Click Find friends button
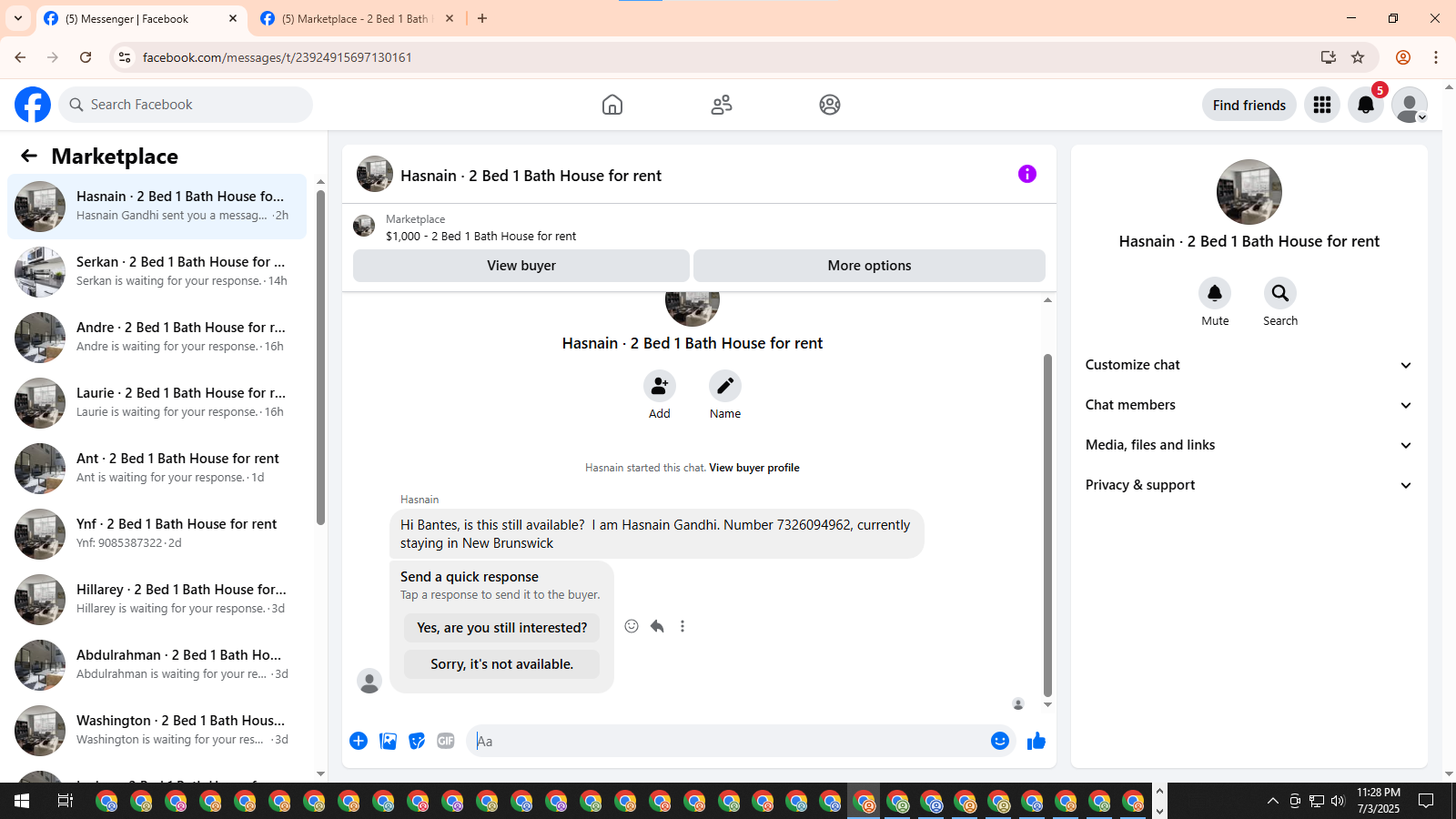Image resolution: width=1456 pixels, height=819 pixels. (x=1249, y=105)
